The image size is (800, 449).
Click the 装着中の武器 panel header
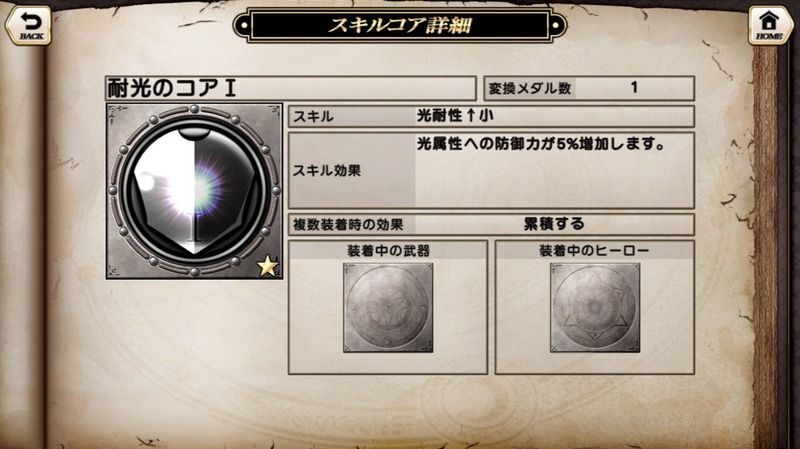tap(388, 251)
